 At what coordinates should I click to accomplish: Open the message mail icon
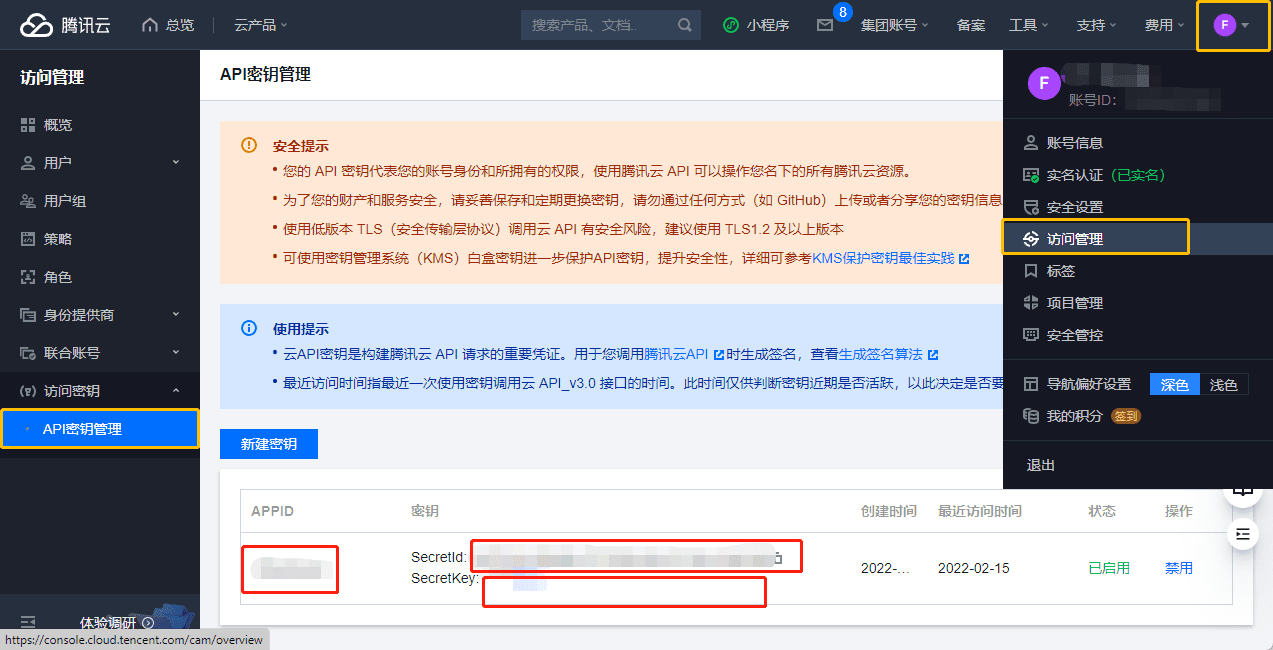coord(825,25)
